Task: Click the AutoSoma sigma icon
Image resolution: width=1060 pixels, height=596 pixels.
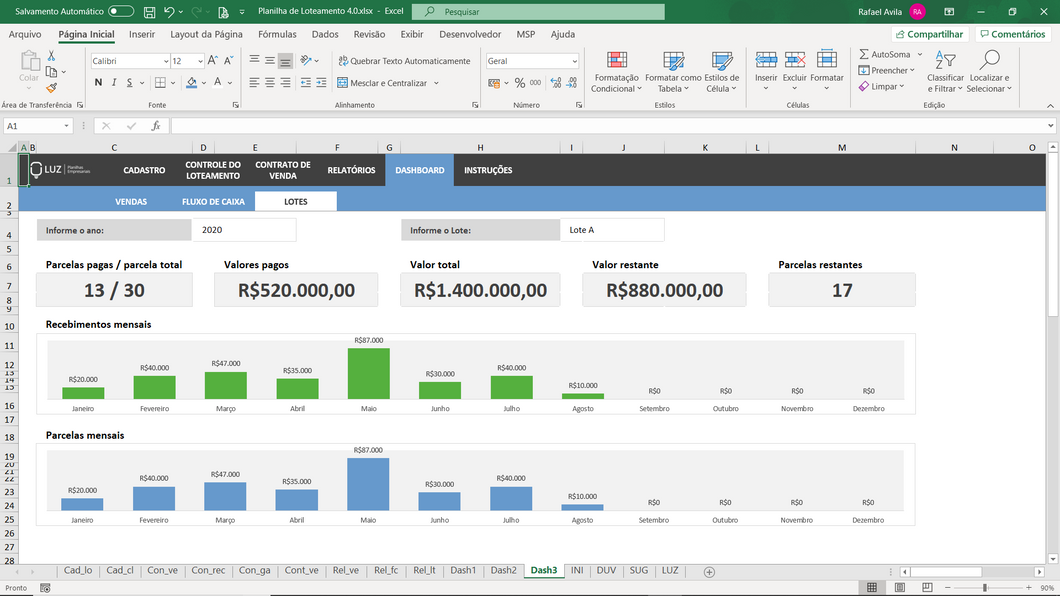Action: (x=864, y=54)
